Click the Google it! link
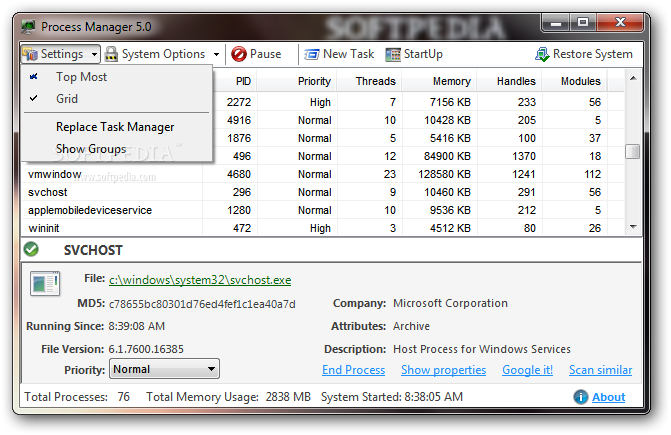The height and width of the screenshot is (435, 671). click(527, 370)
